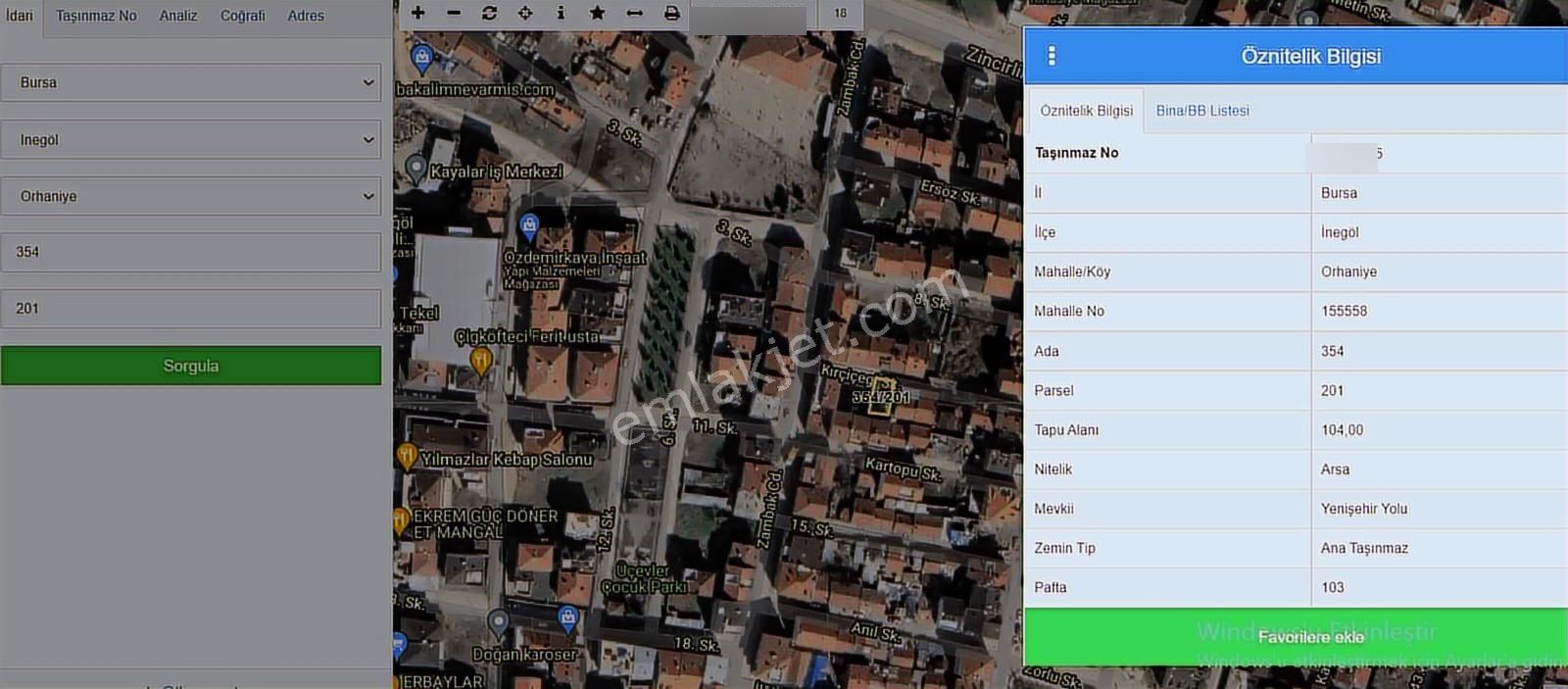Select the crosshair locate tool

click(525, 14)
